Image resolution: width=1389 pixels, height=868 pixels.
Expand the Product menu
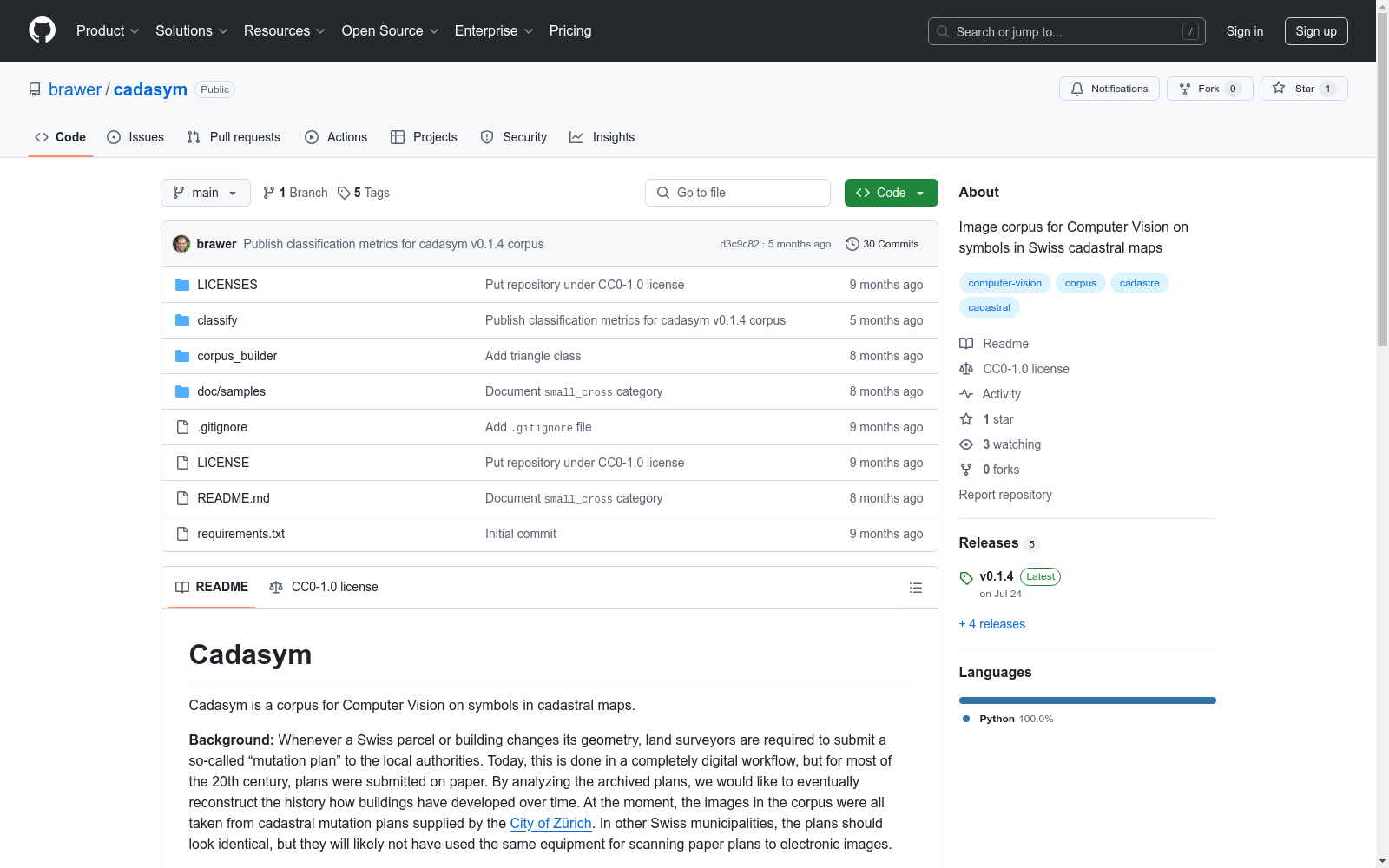(108, 30)
